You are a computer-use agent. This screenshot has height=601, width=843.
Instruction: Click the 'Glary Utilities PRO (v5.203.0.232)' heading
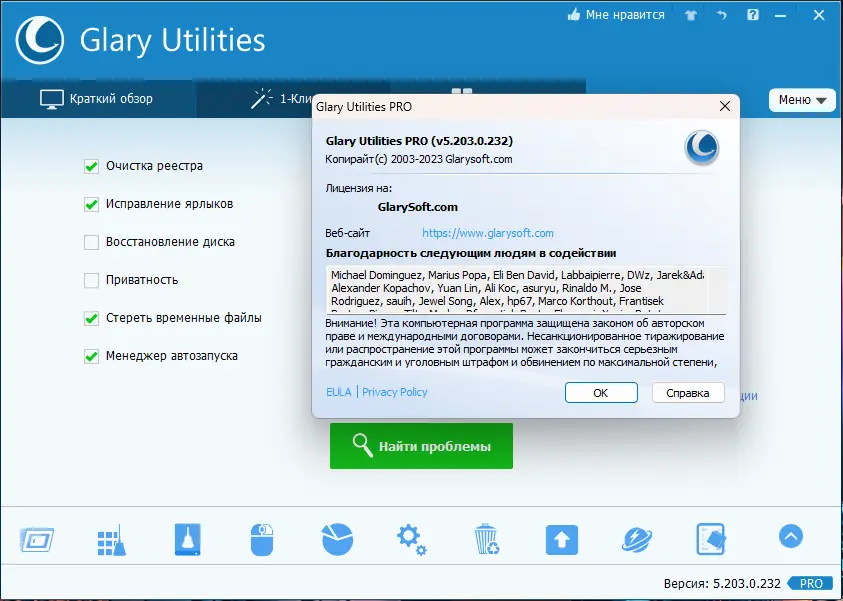coord(419,141)
